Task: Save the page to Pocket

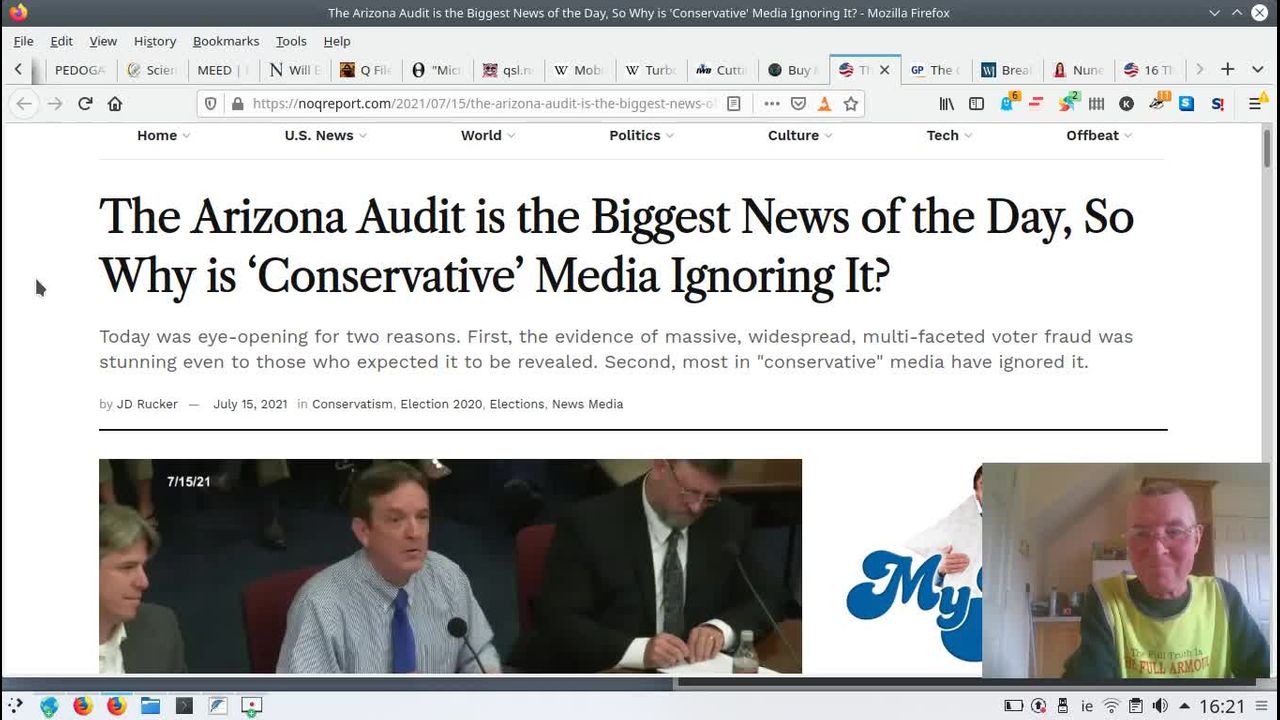Action: [x=798, y=104]
